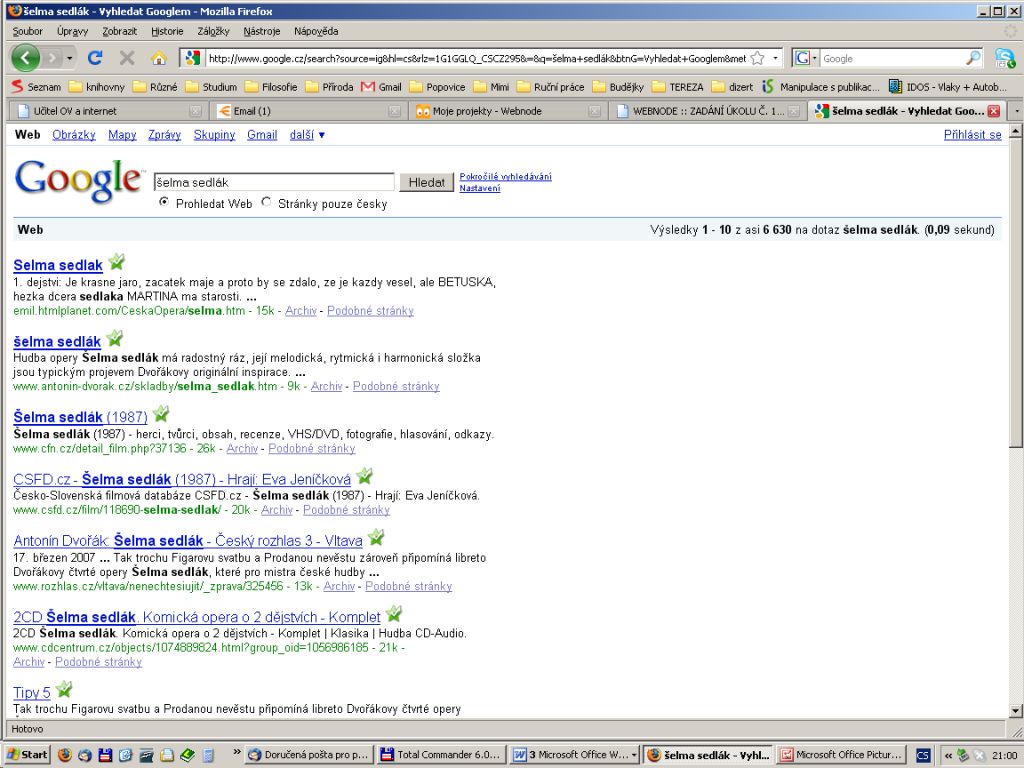Stop loading with the X toolbar icon

click(x=127, y=58)
